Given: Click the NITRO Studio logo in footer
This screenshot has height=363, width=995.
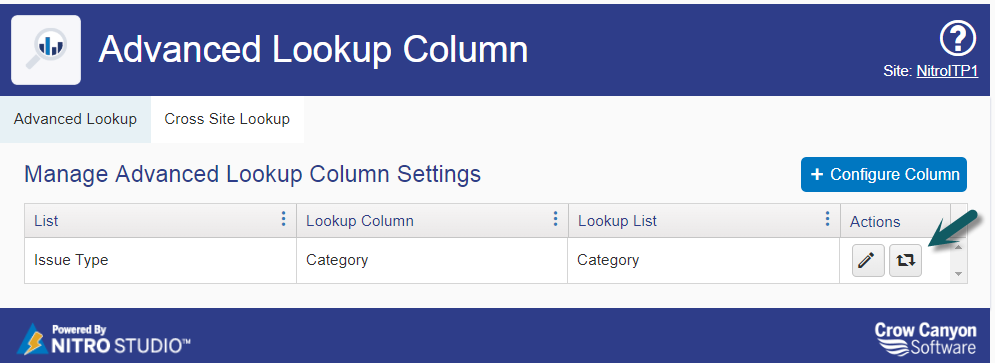Looking at the screenshot, I should 103,339.
